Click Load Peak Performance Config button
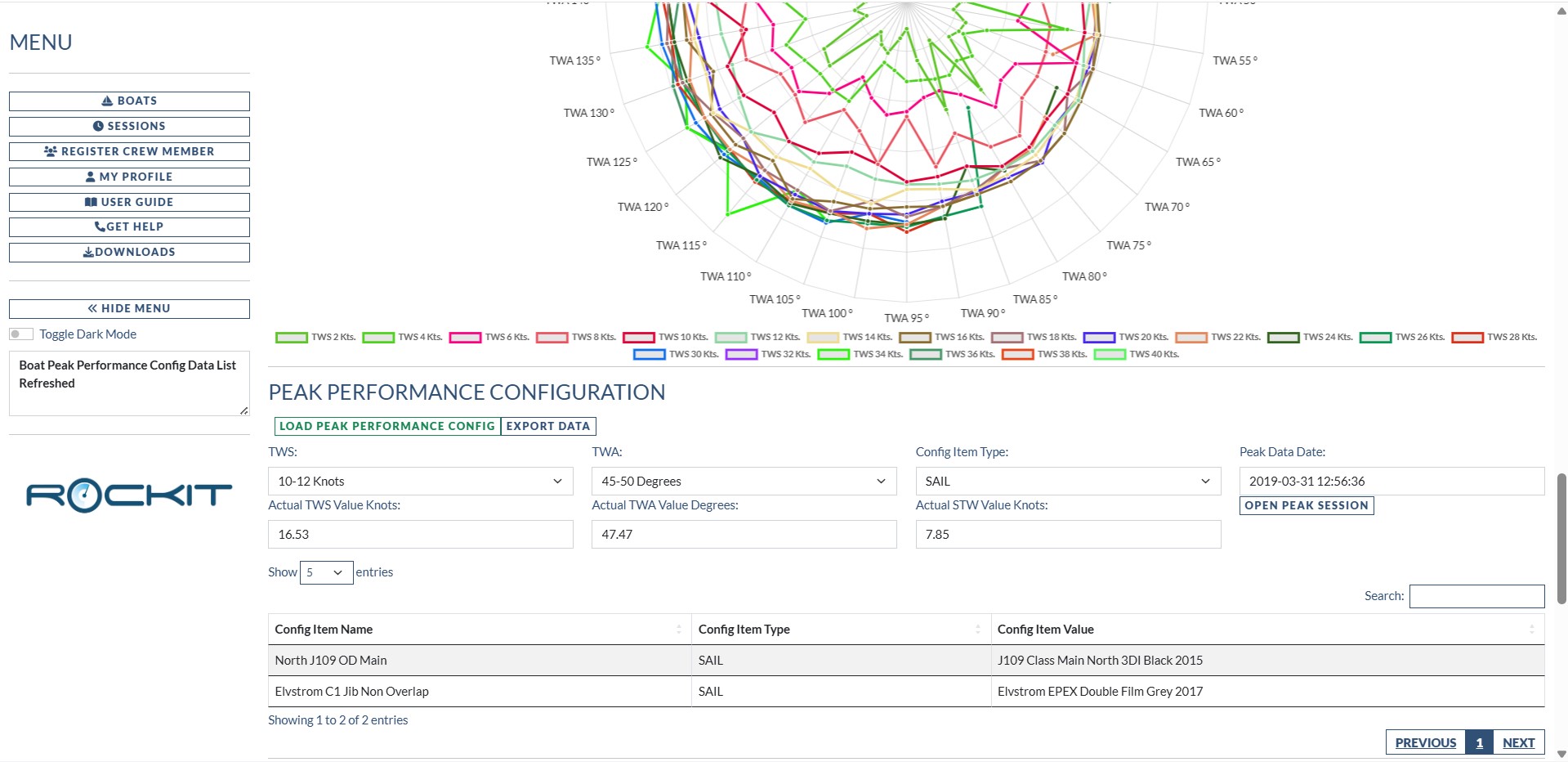Screen dimensions: 1568x762 387,427
